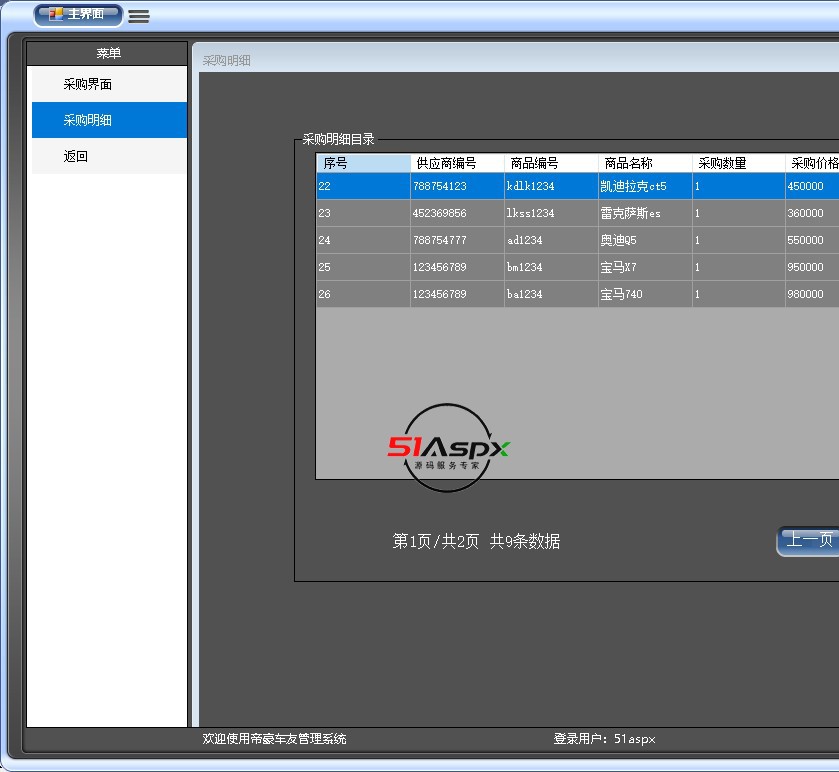Image resolution: width=839 pixels, height=772 pixels.
Task: Click the 主界面 main window button
Action: coord(78,15)
